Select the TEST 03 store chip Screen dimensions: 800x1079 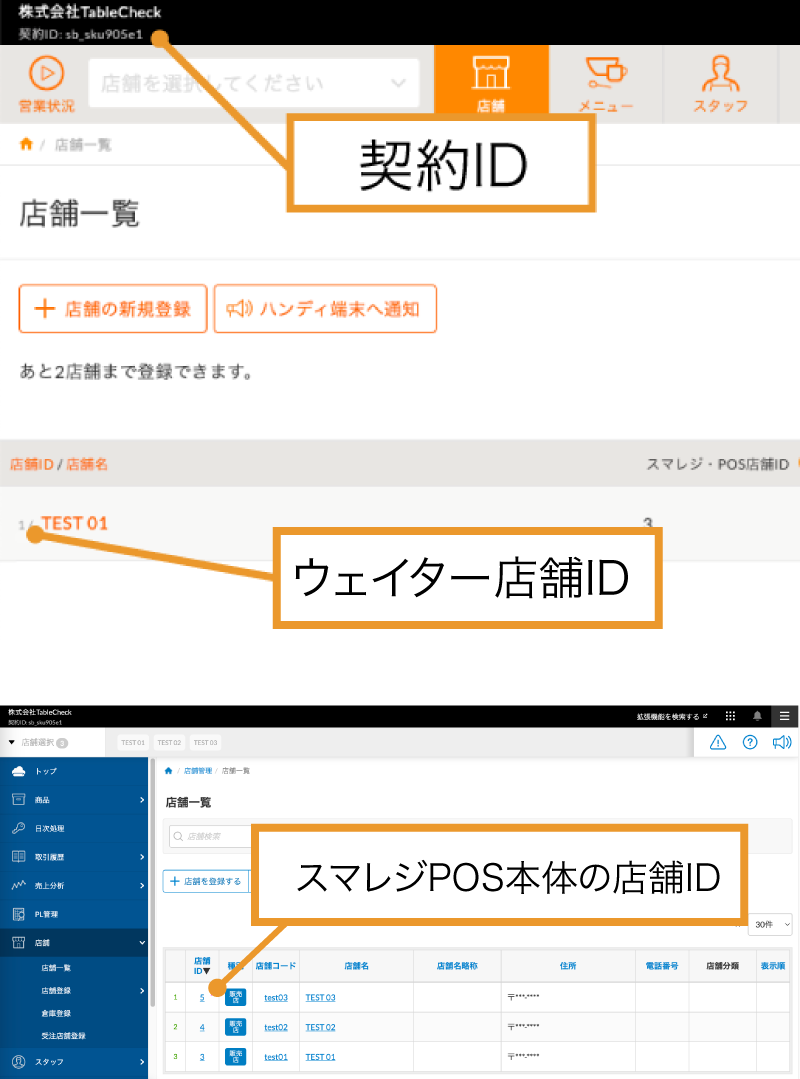[205, 743]
